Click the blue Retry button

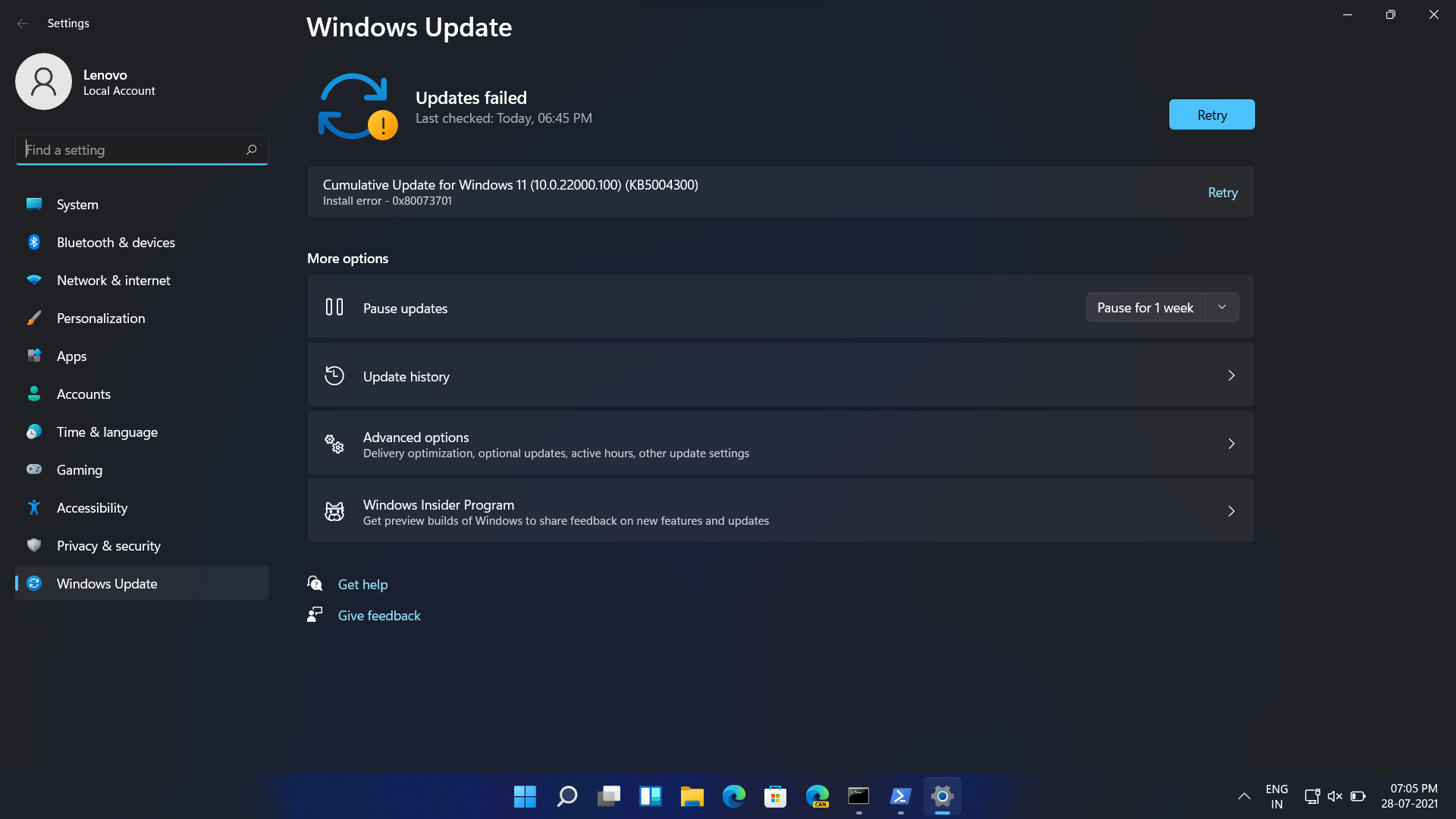[x=1211, y=115]
